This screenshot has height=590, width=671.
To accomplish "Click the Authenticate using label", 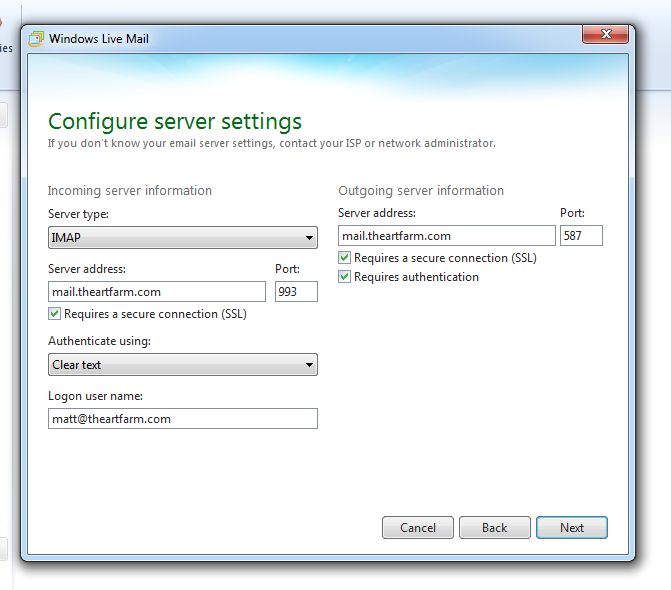I will click(99, 341).
